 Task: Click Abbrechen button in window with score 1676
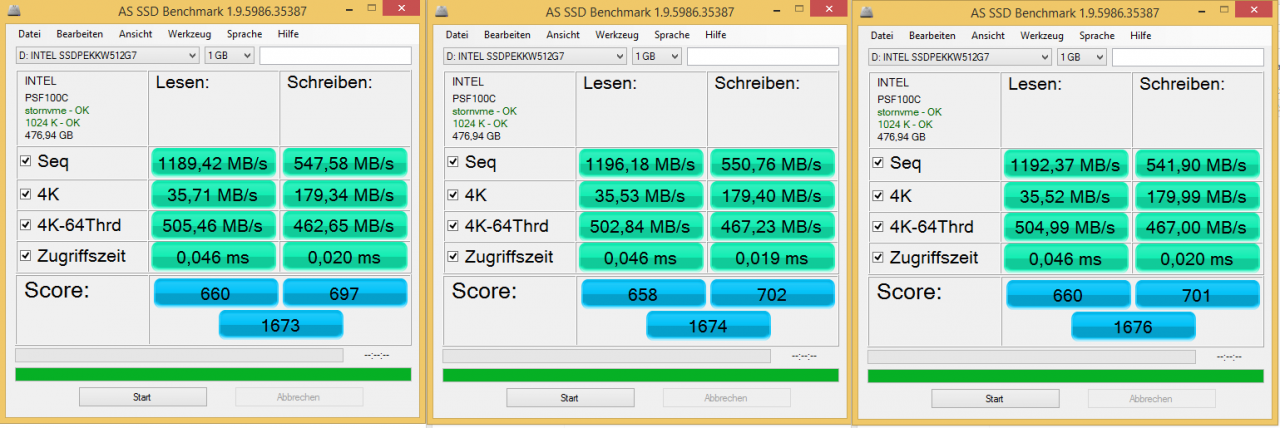pos(1150,398)
